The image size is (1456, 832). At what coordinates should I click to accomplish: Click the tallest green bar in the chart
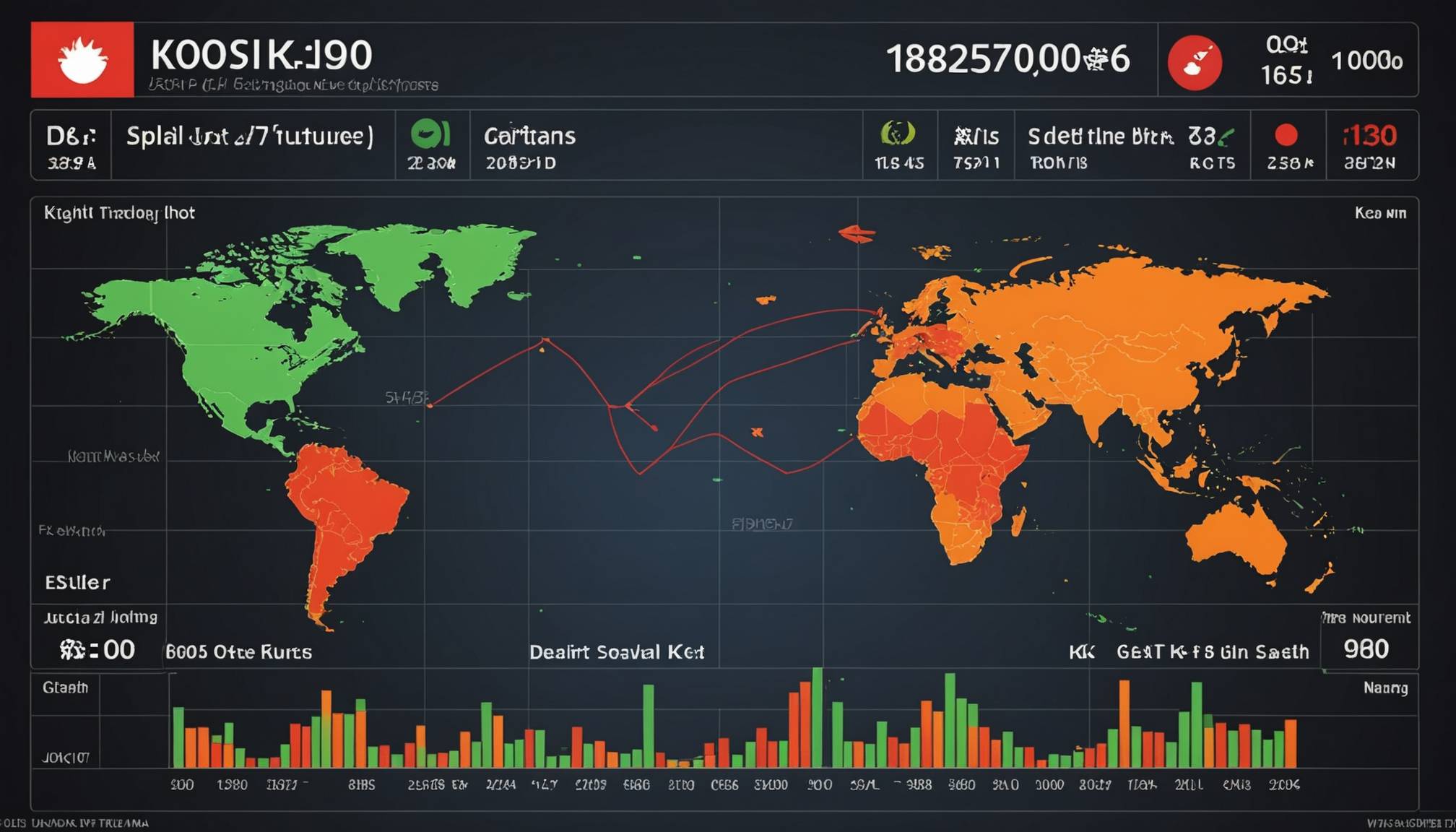click(x=817, y=717)
